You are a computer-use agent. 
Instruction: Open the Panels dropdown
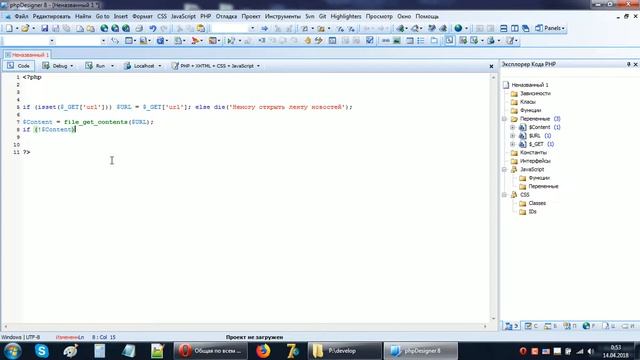(x=550, y=28)
